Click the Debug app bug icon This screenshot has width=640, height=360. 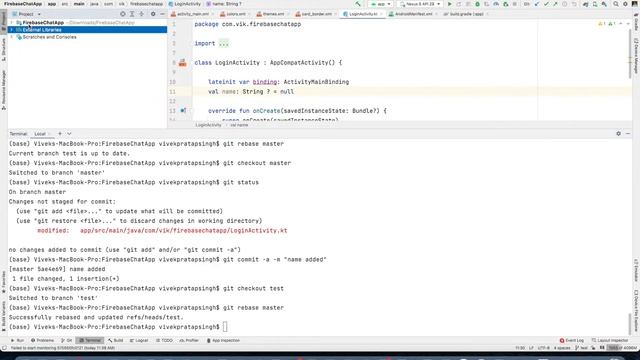click(477, 4)
